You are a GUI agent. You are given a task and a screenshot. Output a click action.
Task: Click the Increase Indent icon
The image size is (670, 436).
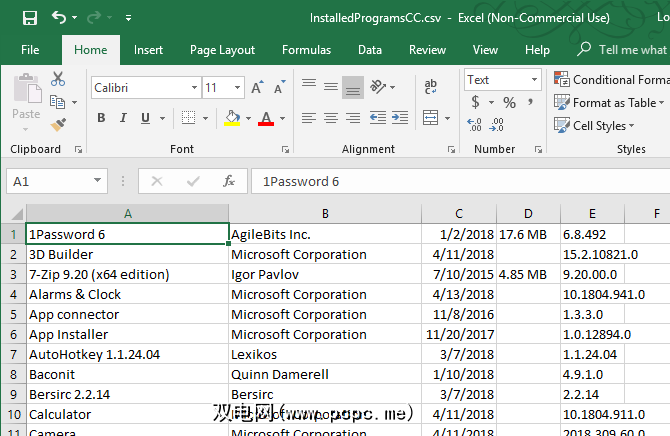[398, 118]
